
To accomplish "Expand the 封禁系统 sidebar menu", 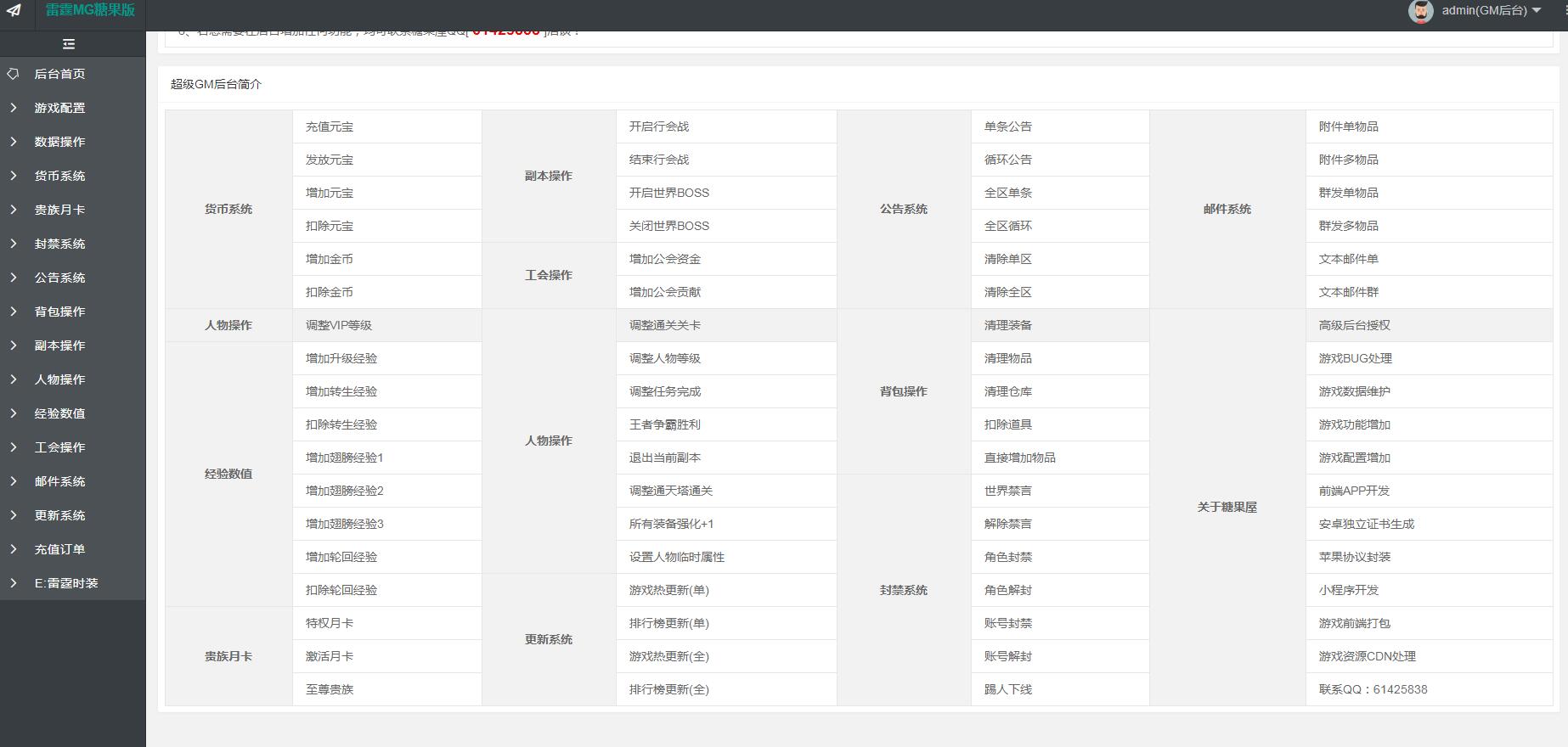I will 59,244.
